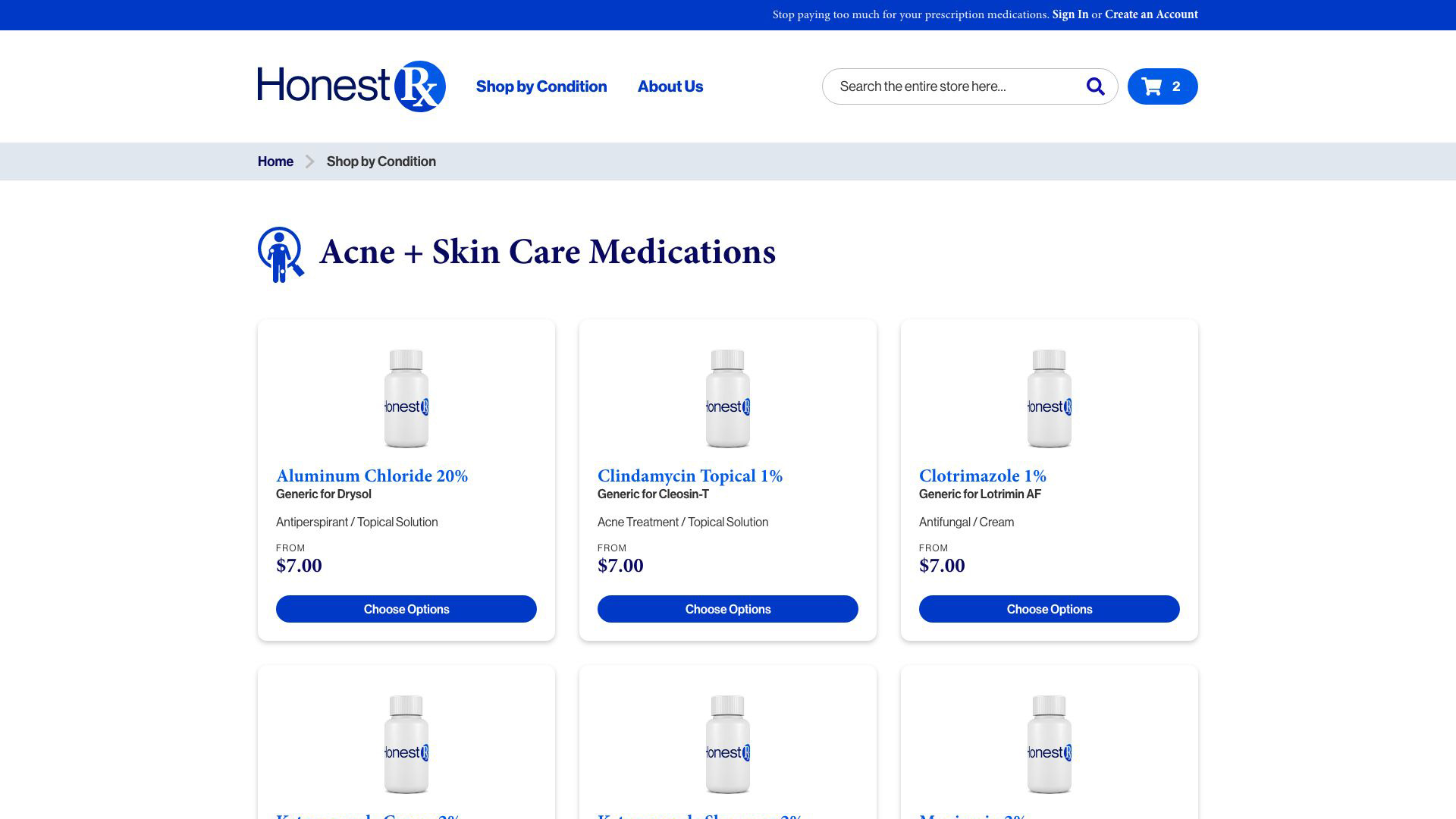Choose options for Clotrimazole 1%

click(1050, 609)
